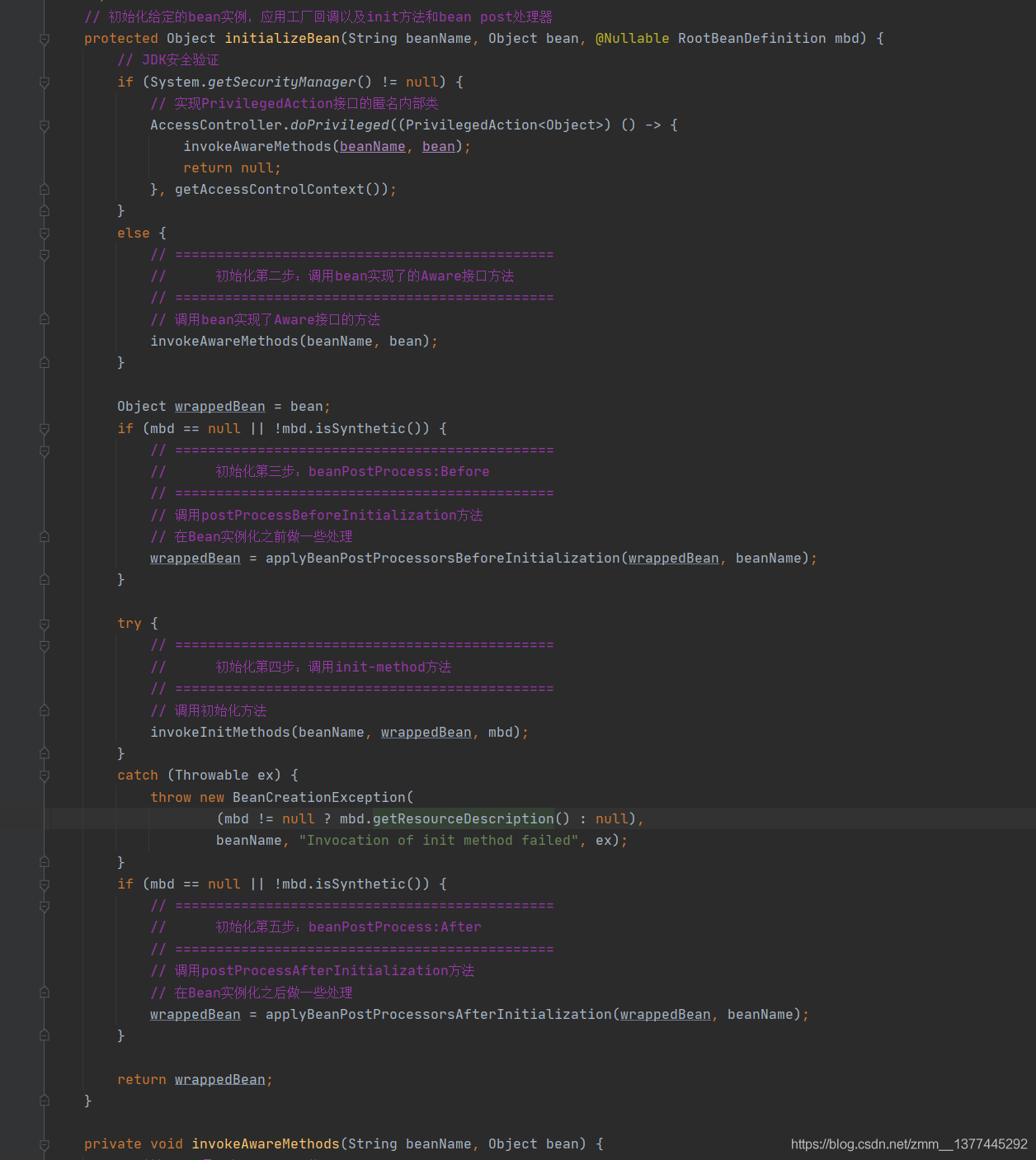This screenshot has height=1160, width=1036.
Task: Toggle the fold marker beside 'else {'
Action: pos(45,233)
